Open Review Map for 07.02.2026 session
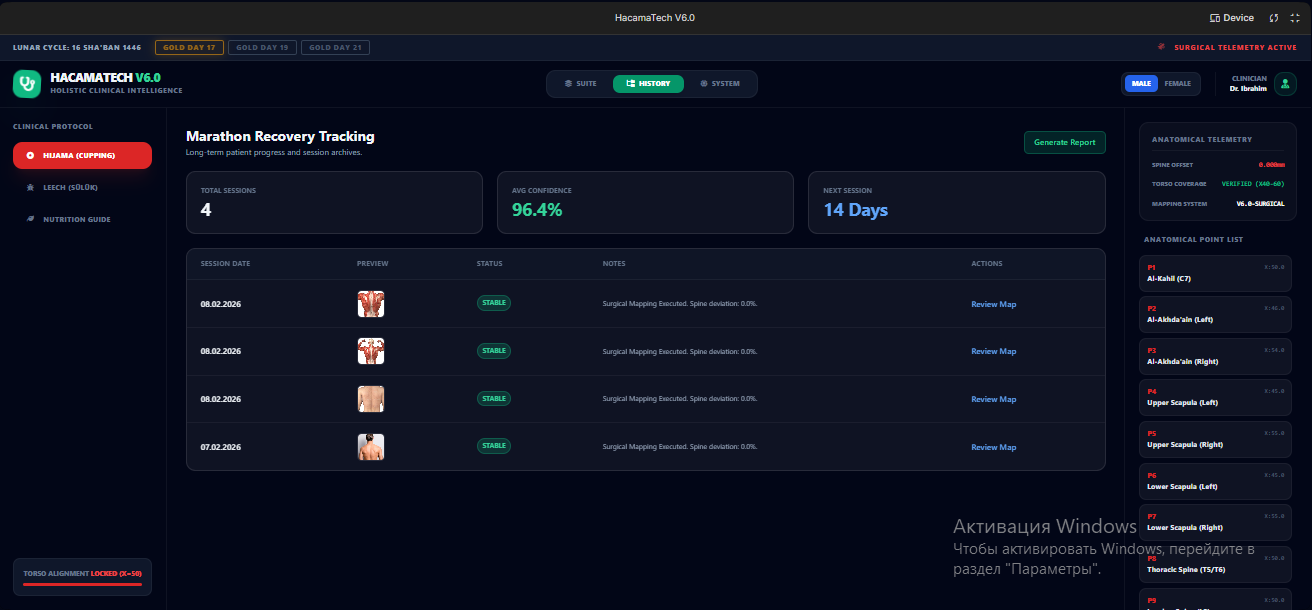This screenshot has width=1312, height=610. 993,447
